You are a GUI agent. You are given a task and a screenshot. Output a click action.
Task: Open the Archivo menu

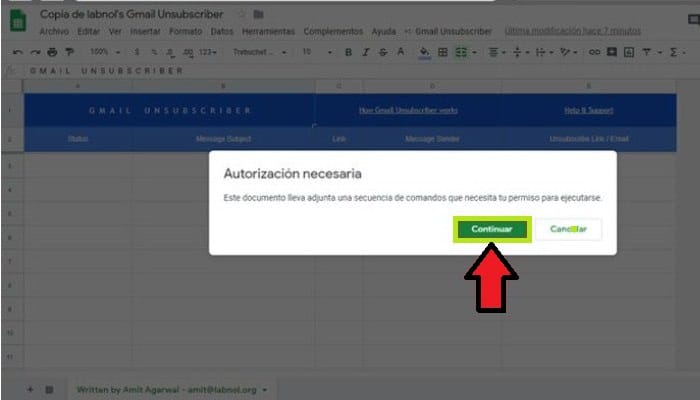tap(54, 31)
